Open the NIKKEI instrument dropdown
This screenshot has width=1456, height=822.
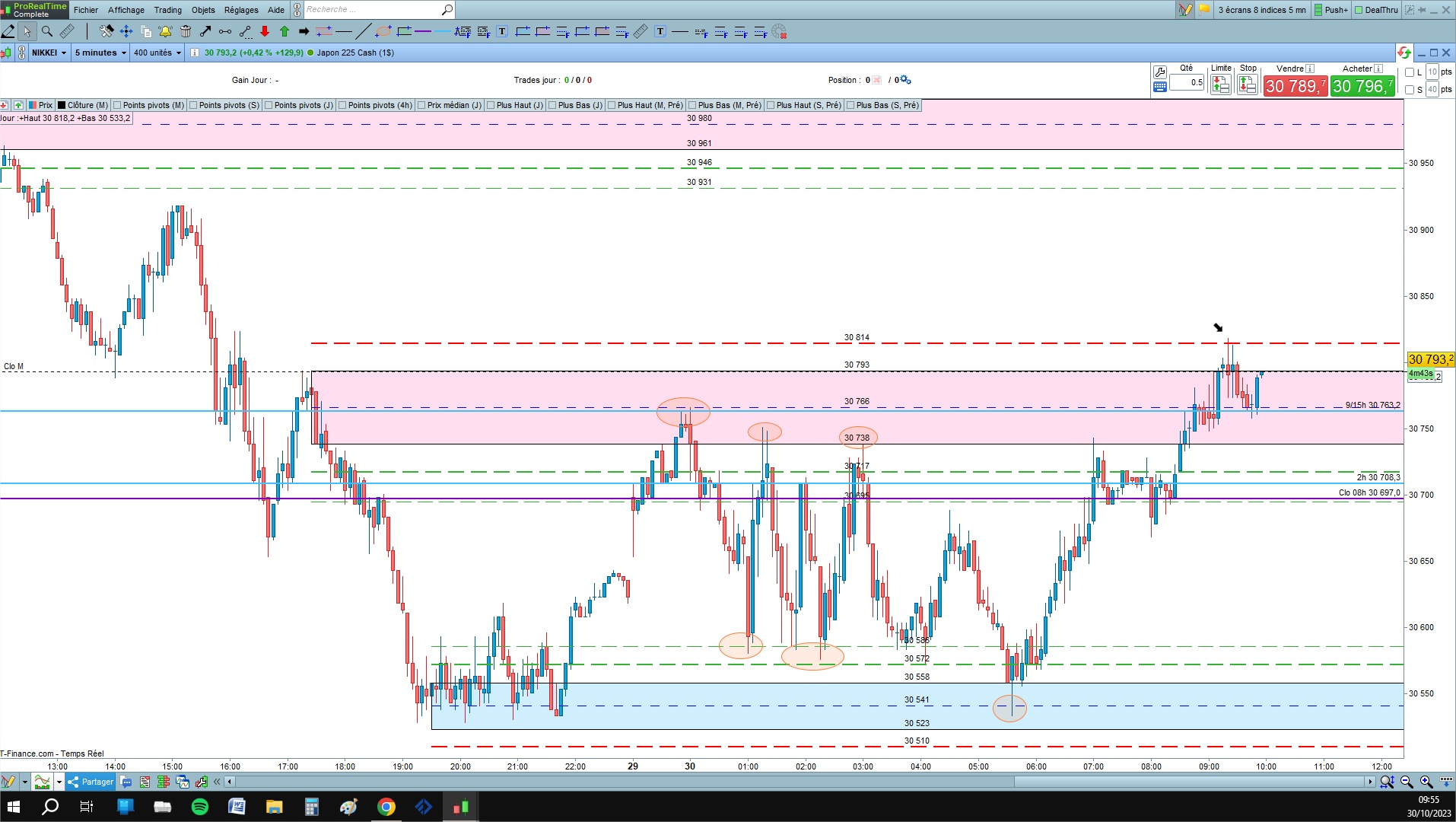pos(49,53)
